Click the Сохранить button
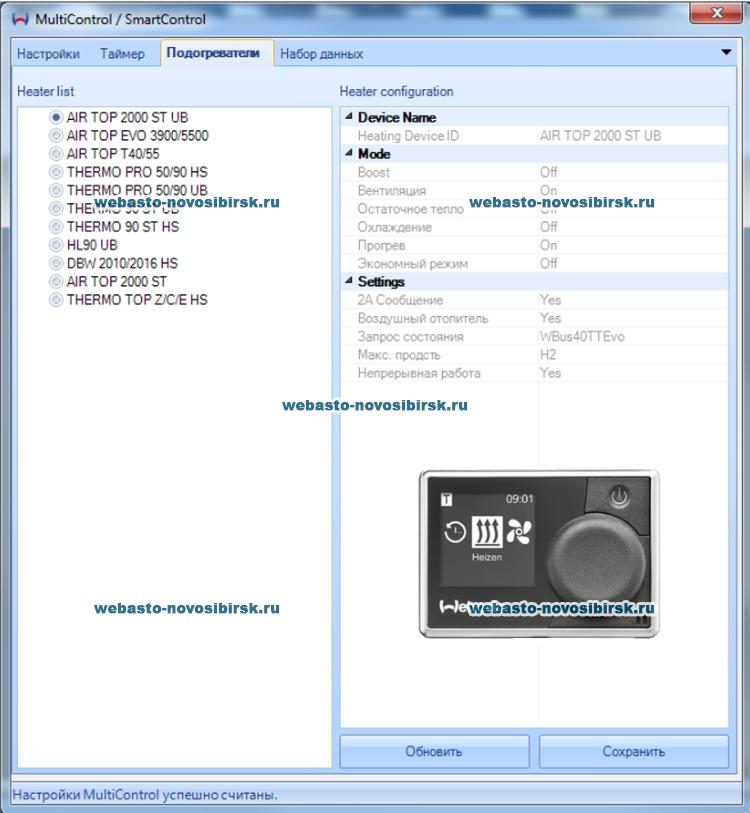 click(x=633, y=751)
